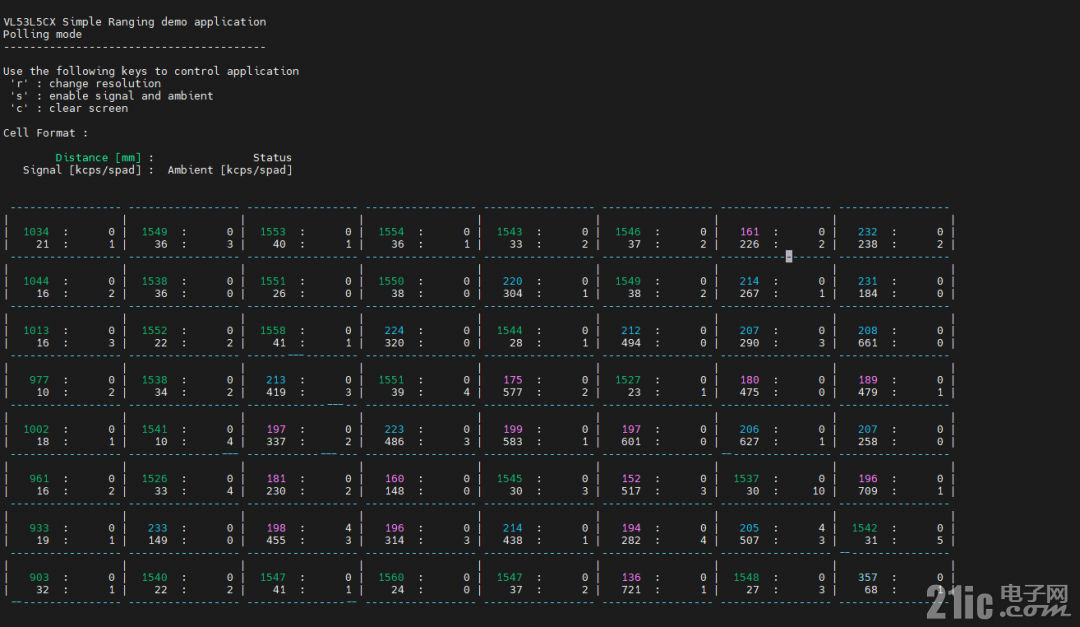Click the magenta distance value 189
The width and height of the screenshot is (1080, 627).
pyautogui.click(x=868, y=381)
